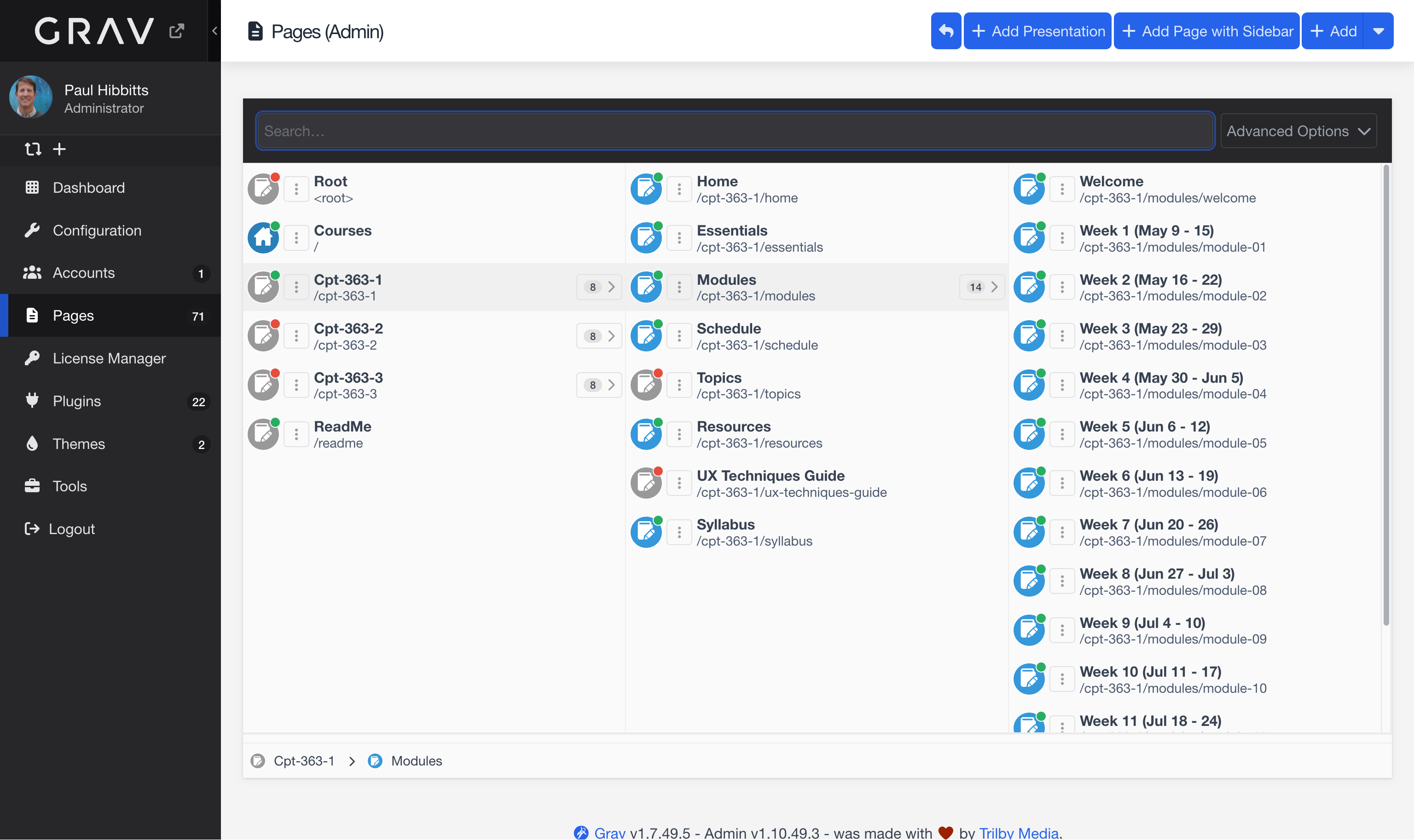Open the Dashboard from the sidebar
1414x840 pixels.
point(88,187)
